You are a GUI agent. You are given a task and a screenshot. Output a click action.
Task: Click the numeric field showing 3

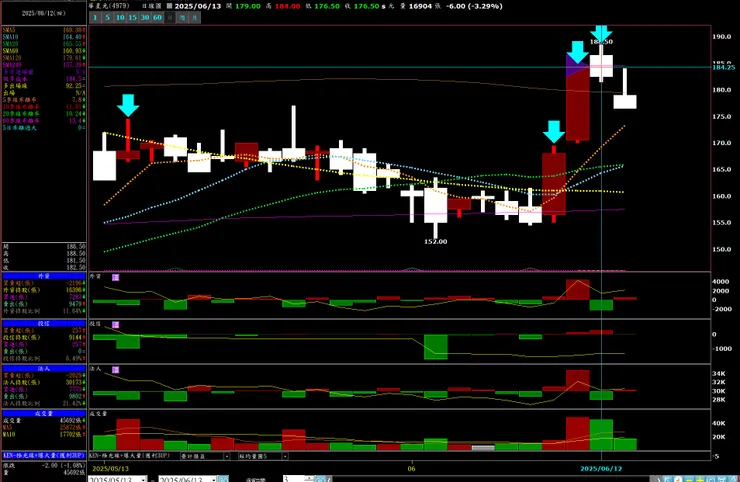(293, 479)
